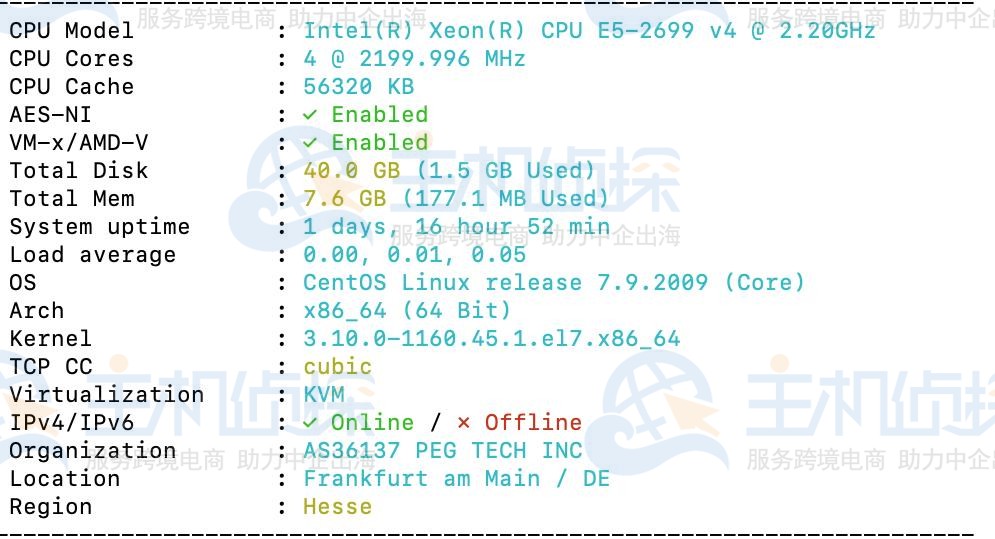Click the TCP CC value cubic
Viewport: 995px width, 539px height.
[x=337, y=367]
